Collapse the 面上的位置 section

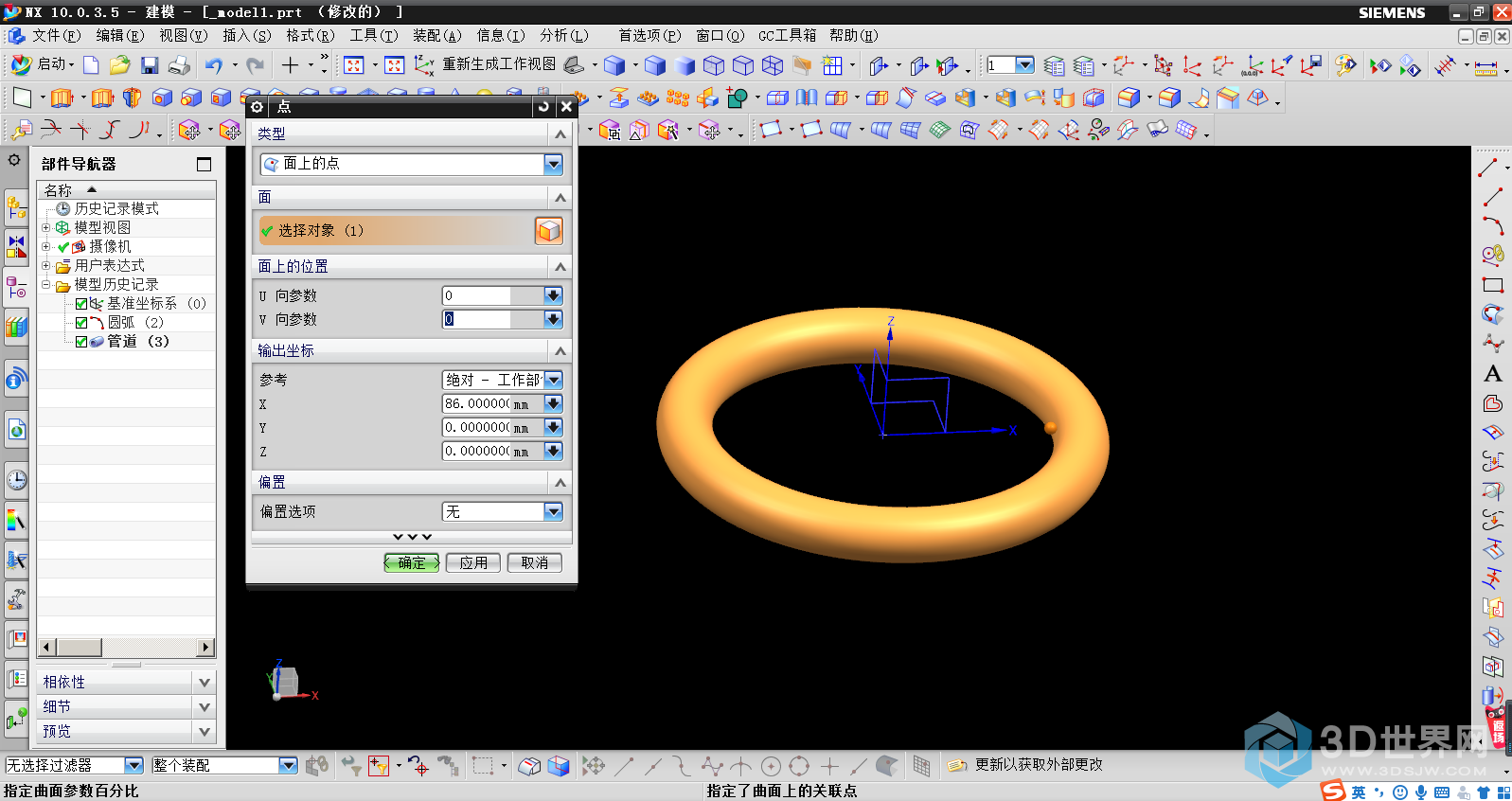click(x=560, y=267)
